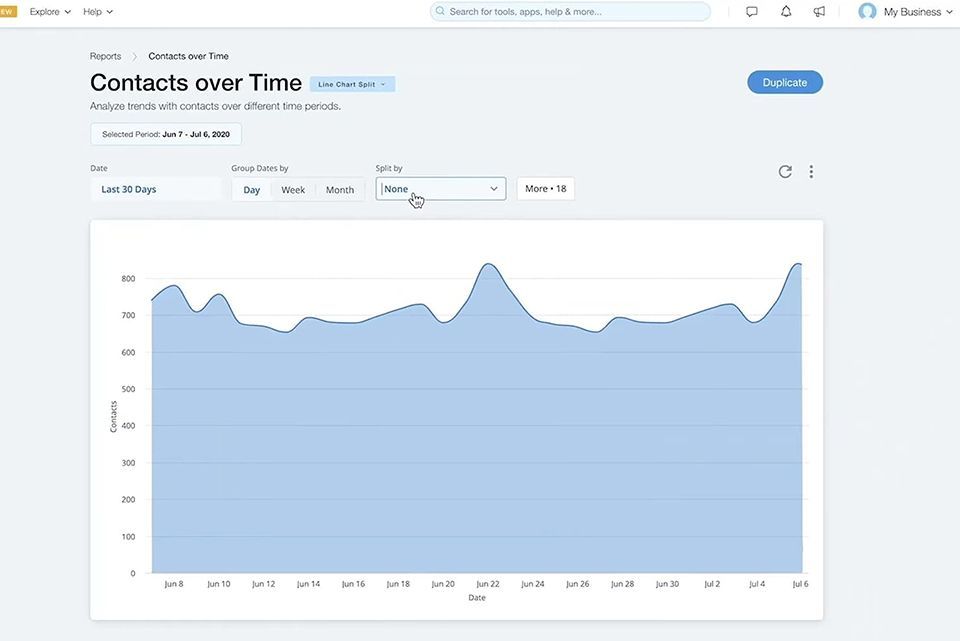Click the My Business profile avatar
This screenshot has width=960, height=641.
click(867, 11)
